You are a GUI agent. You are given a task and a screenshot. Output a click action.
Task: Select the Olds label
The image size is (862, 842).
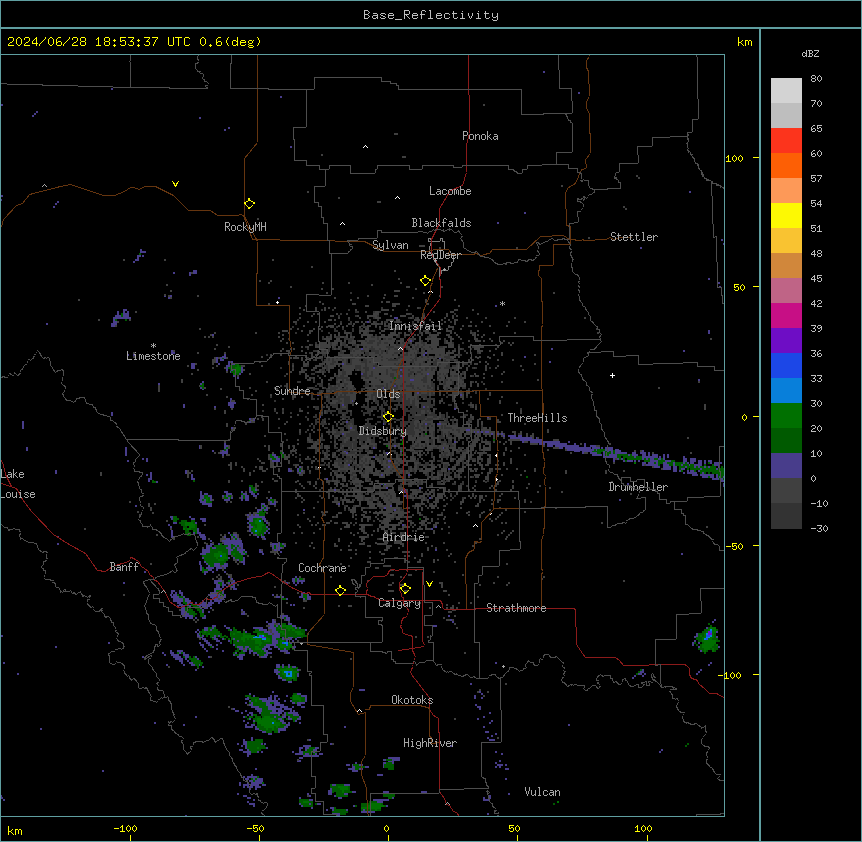pos(388,394)
